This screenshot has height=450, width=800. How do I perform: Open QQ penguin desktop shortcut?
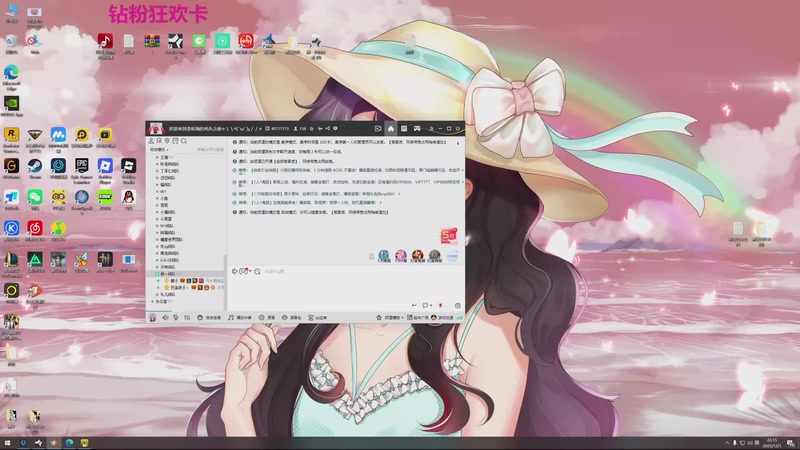tap(129, 199)
